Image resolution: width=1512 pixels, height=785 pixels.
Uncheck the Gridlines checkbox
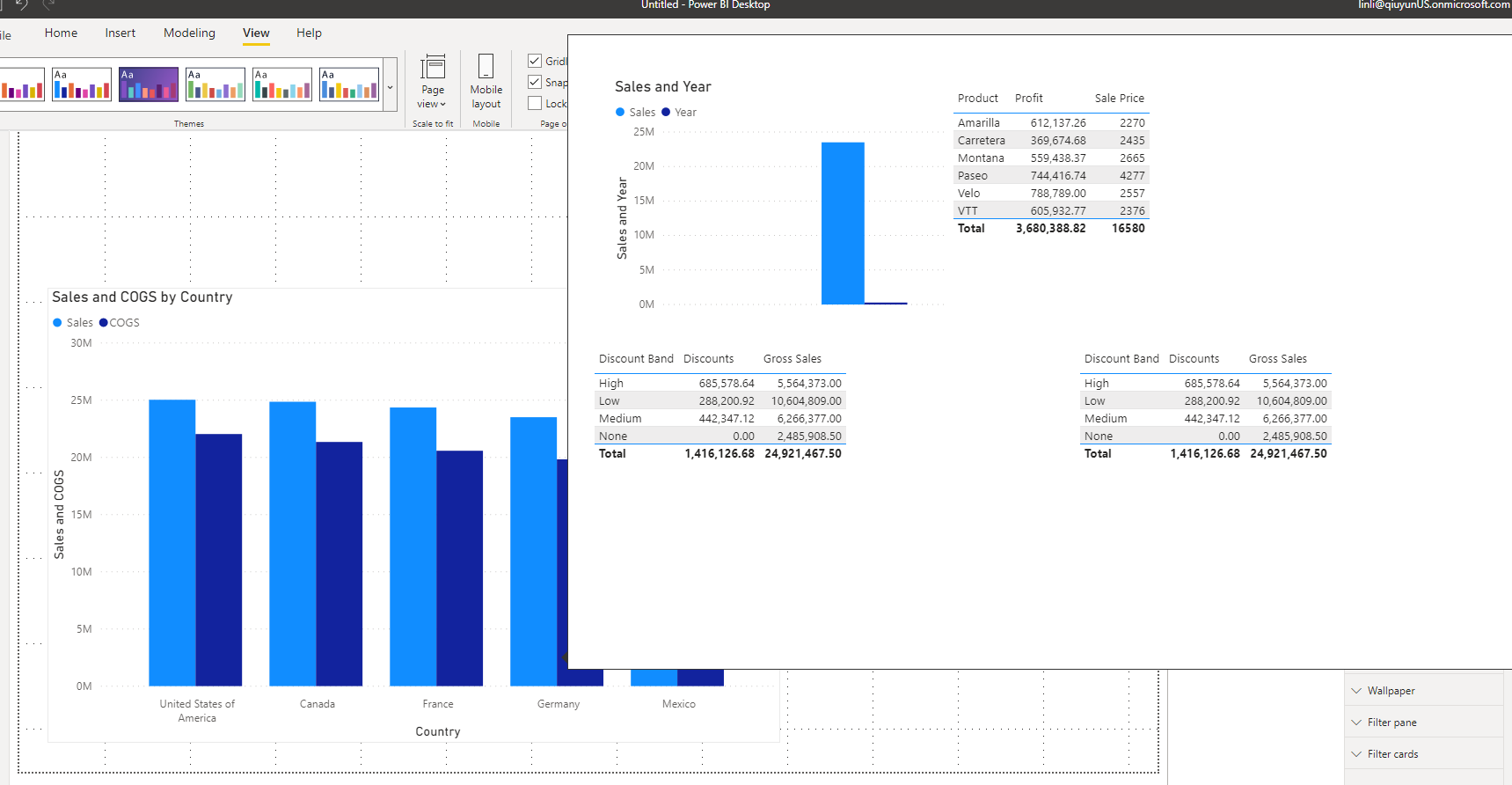click(x=535, y=61)
